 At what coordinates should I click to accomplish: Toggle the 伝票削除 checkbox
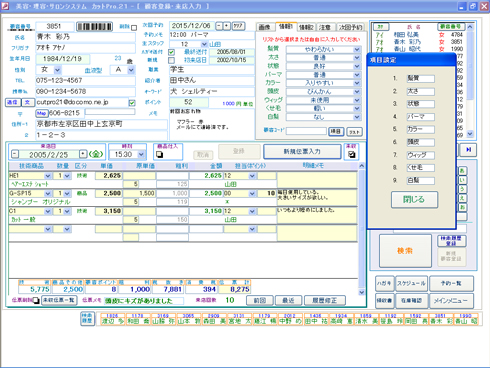pos(36,301)
